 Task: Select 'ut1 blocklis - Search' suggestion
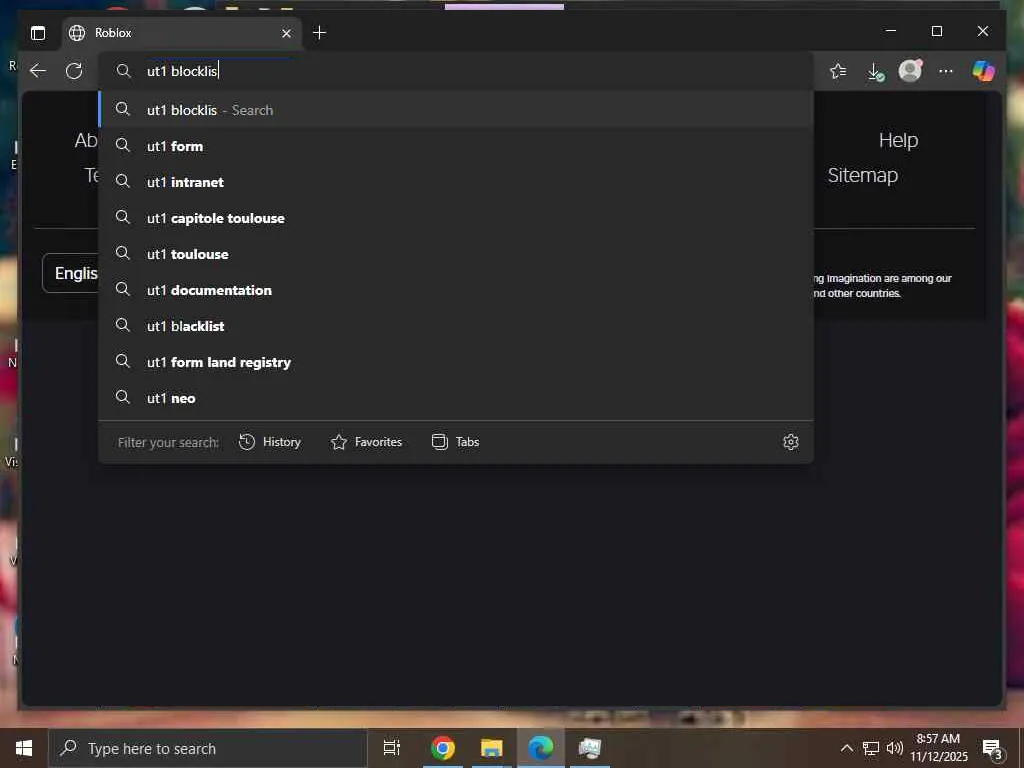(456, 110)
